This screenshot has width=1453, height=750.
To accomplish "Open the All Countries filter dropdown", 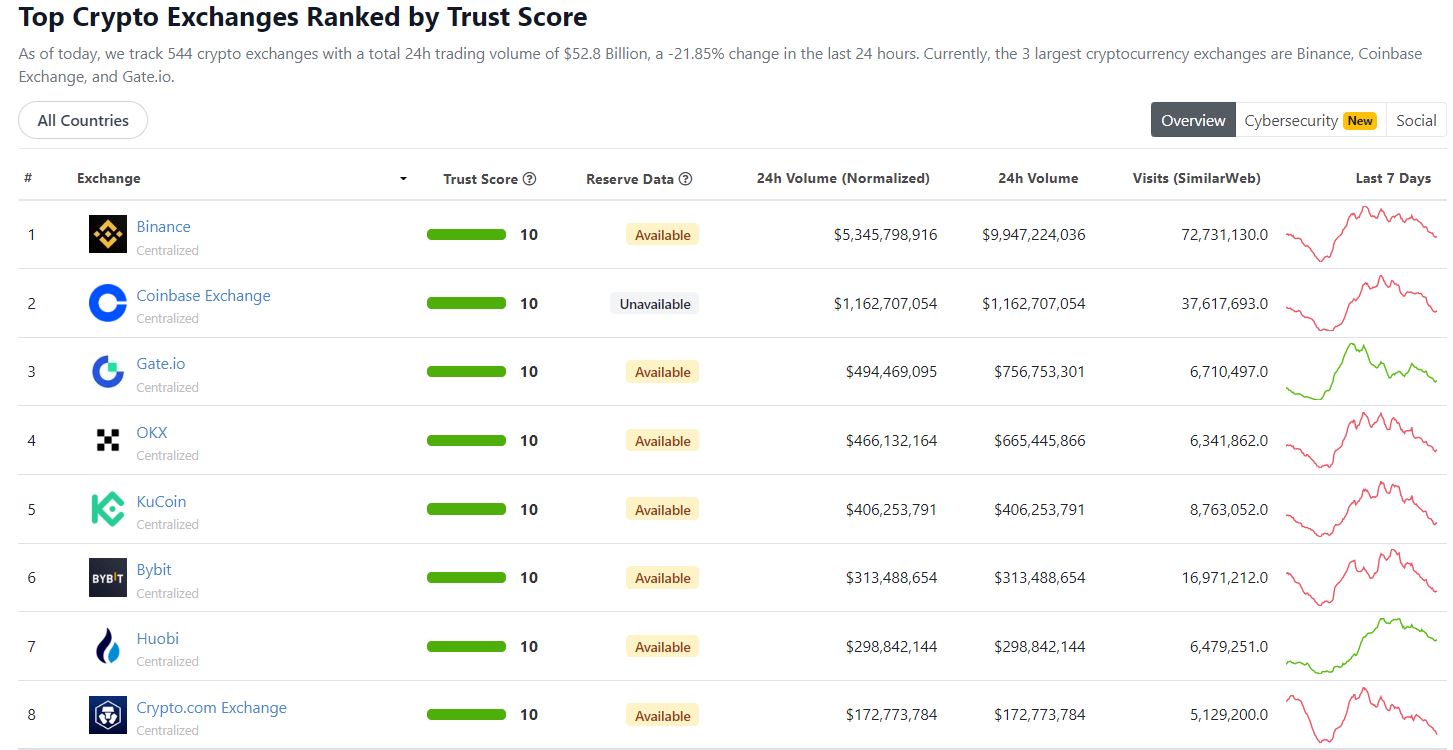I will pyautogui.click(x=83, y=120).
